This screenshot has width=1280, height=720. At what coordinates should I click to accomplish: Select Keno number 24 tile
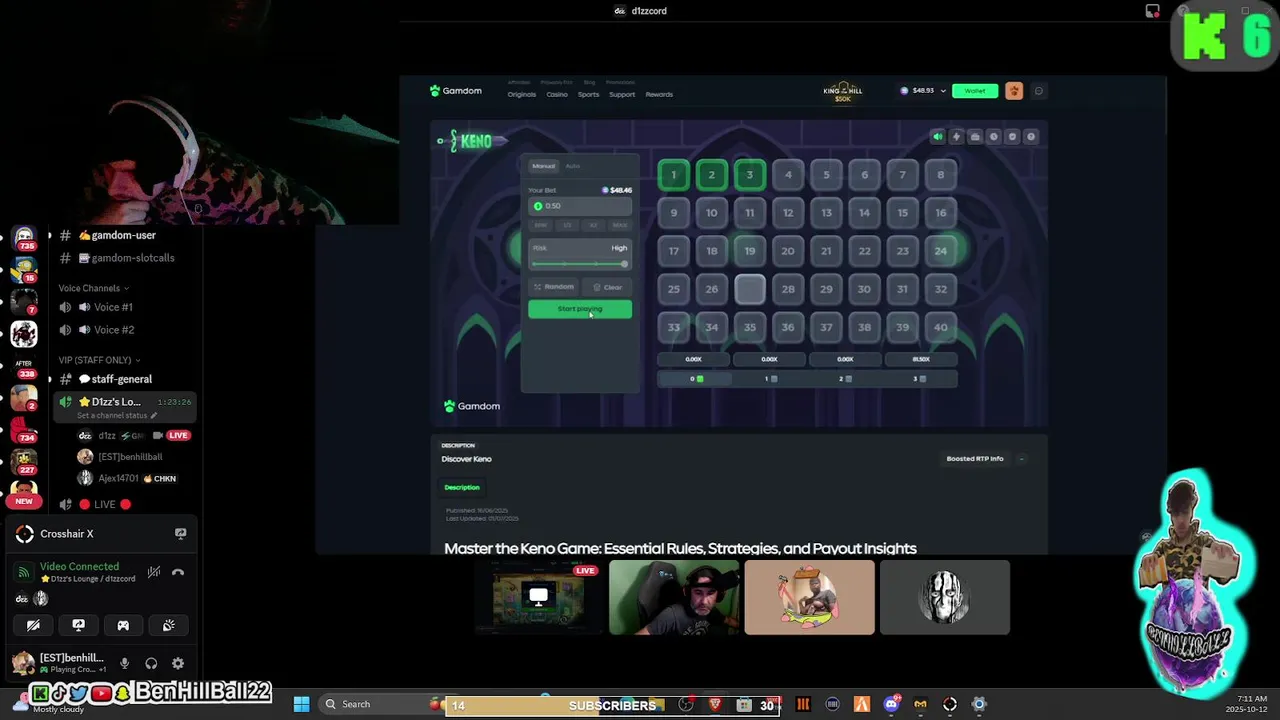click(x=941, y=251)
